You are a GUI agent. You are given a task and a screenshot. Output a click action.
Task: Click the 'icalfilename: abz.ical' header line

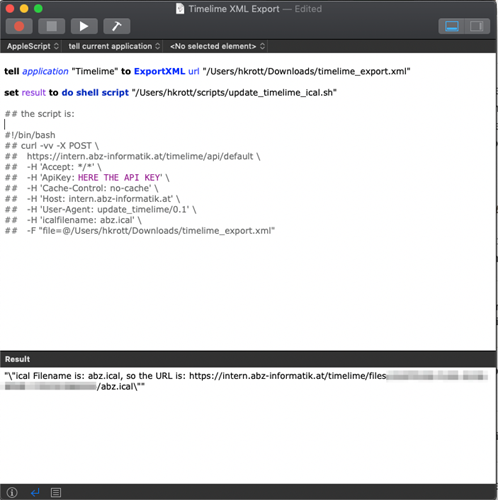tap(73, 220)
